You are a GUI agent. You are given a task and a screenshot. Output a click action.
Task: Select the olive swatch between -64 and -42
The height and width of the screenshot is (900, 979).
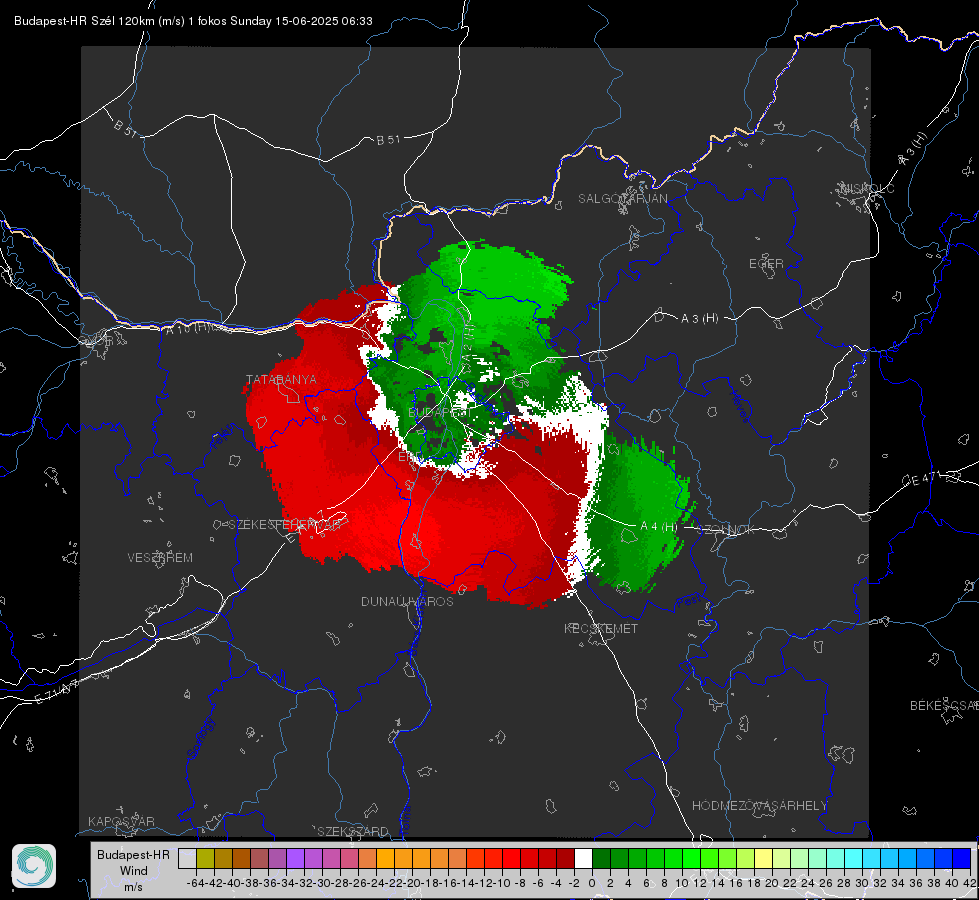pos(205,859)
